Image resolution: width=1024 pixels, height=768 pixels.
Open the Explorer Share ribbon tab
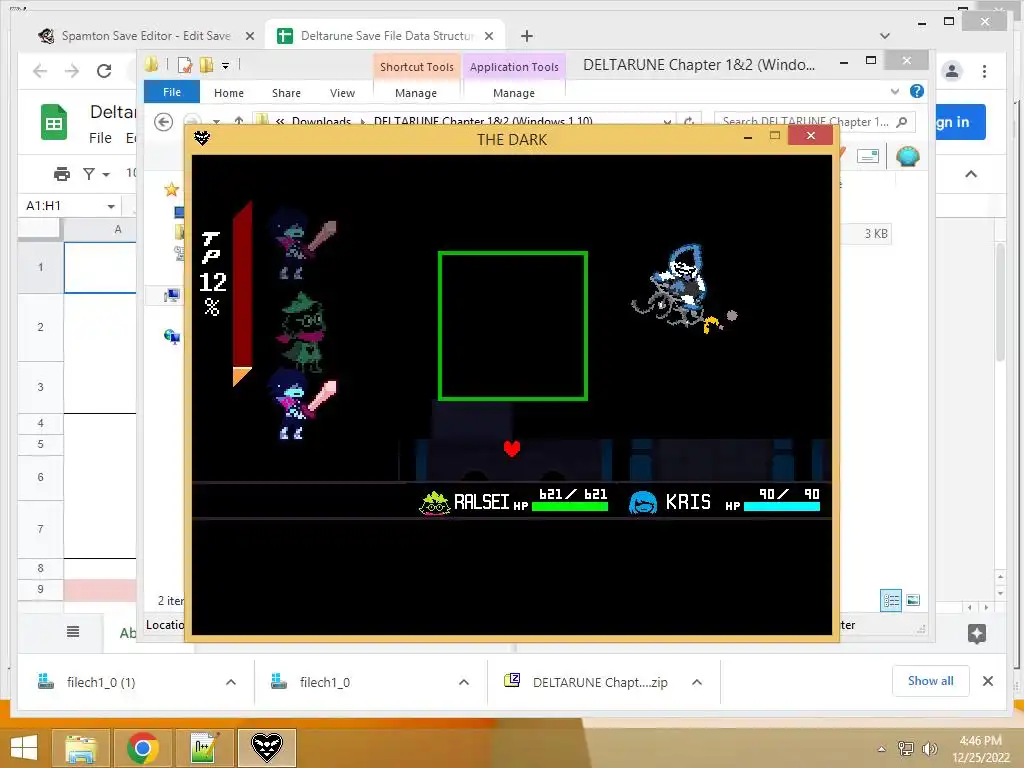pyautogui.click(x=286, y=93)
